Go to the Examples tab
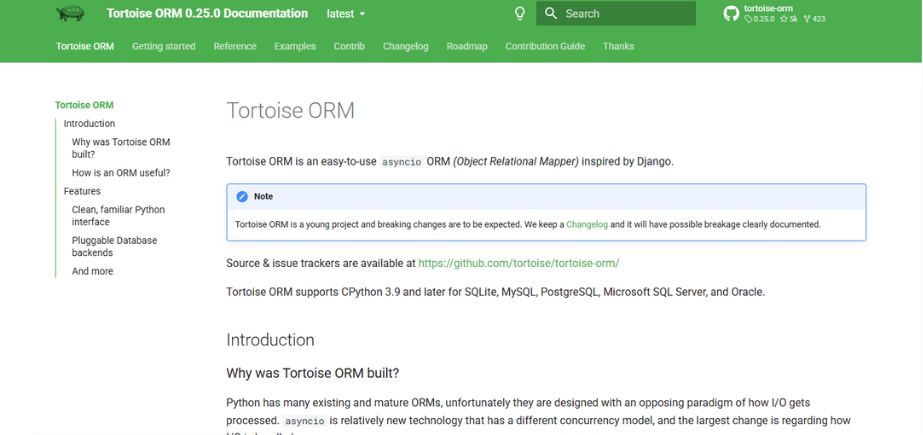This screenshot has height=435, width=923. coord(295,46)
